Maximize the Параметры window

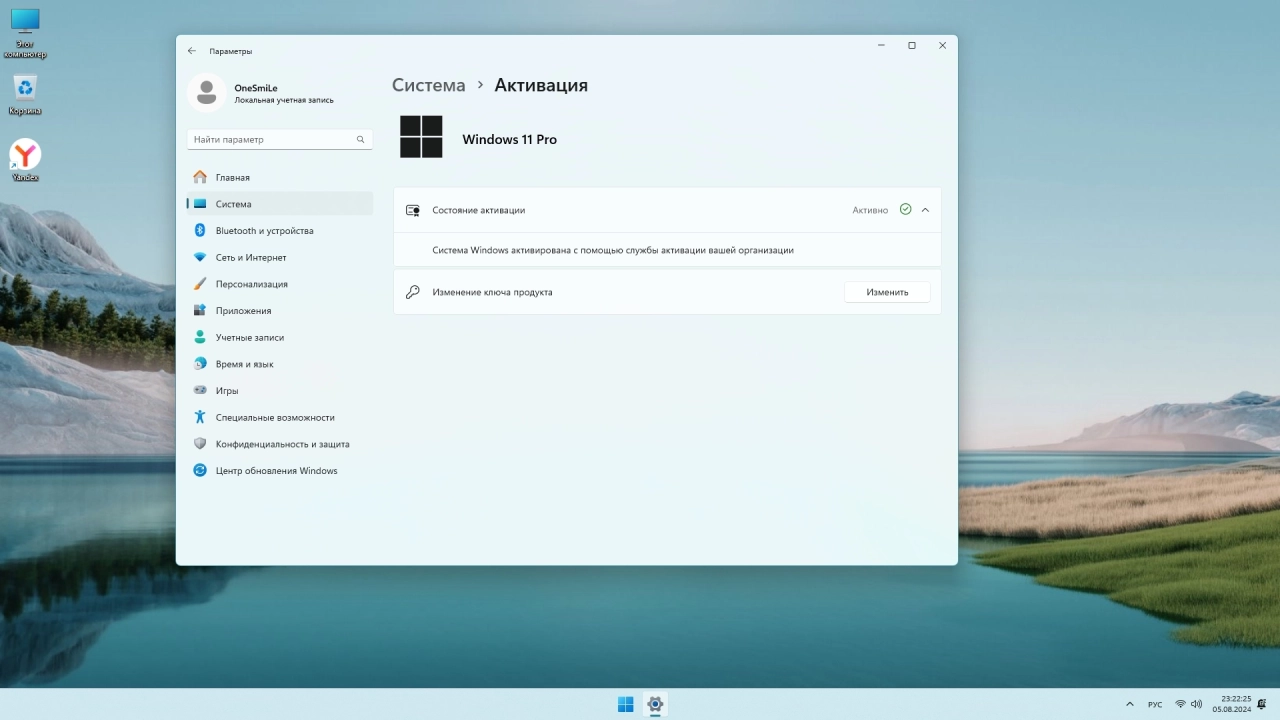point(911,45)
